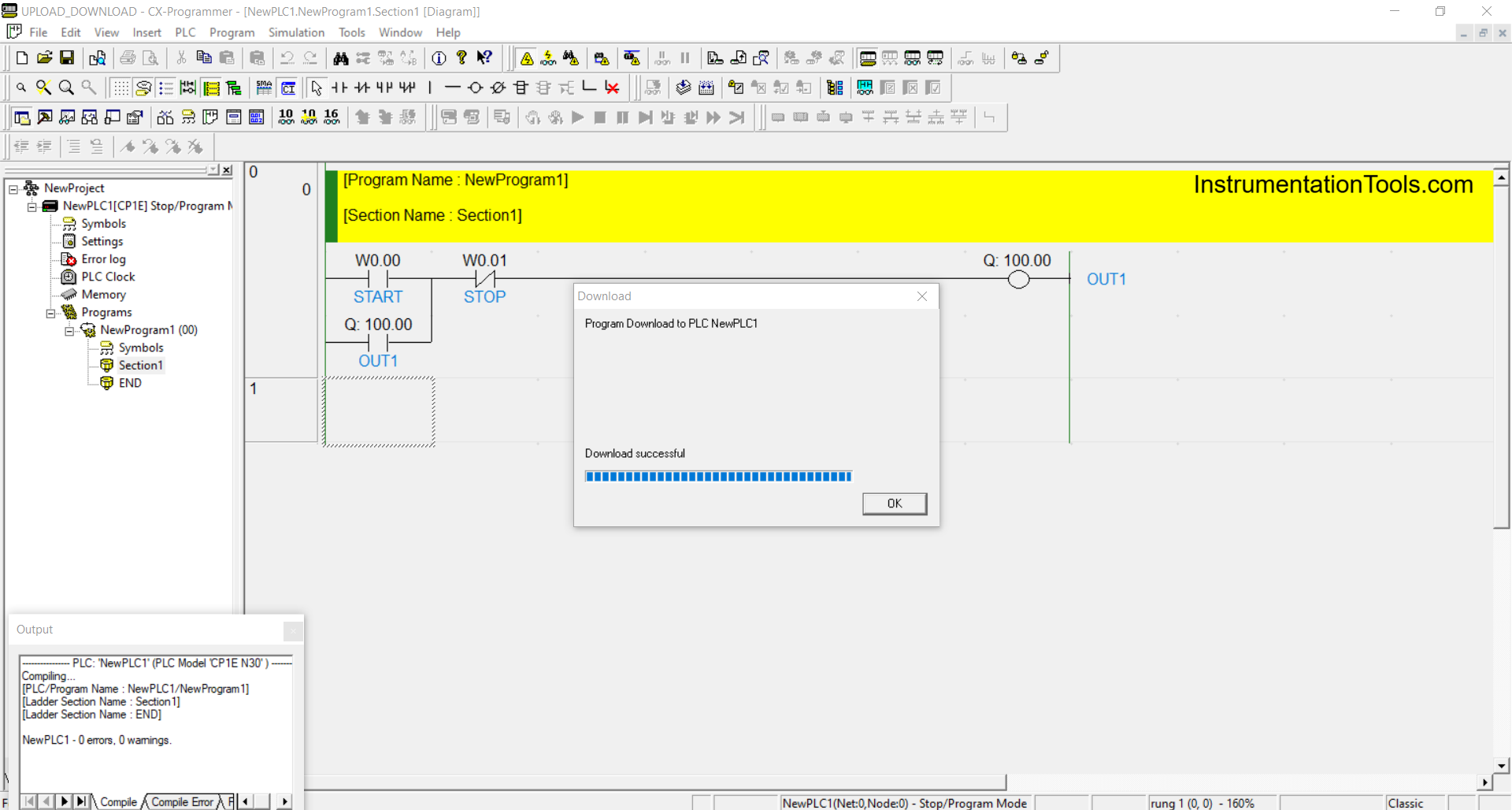Viewport: 1512px width, 810px height.
Task: Click the Find binoculars icon
Action: (340, 58)
